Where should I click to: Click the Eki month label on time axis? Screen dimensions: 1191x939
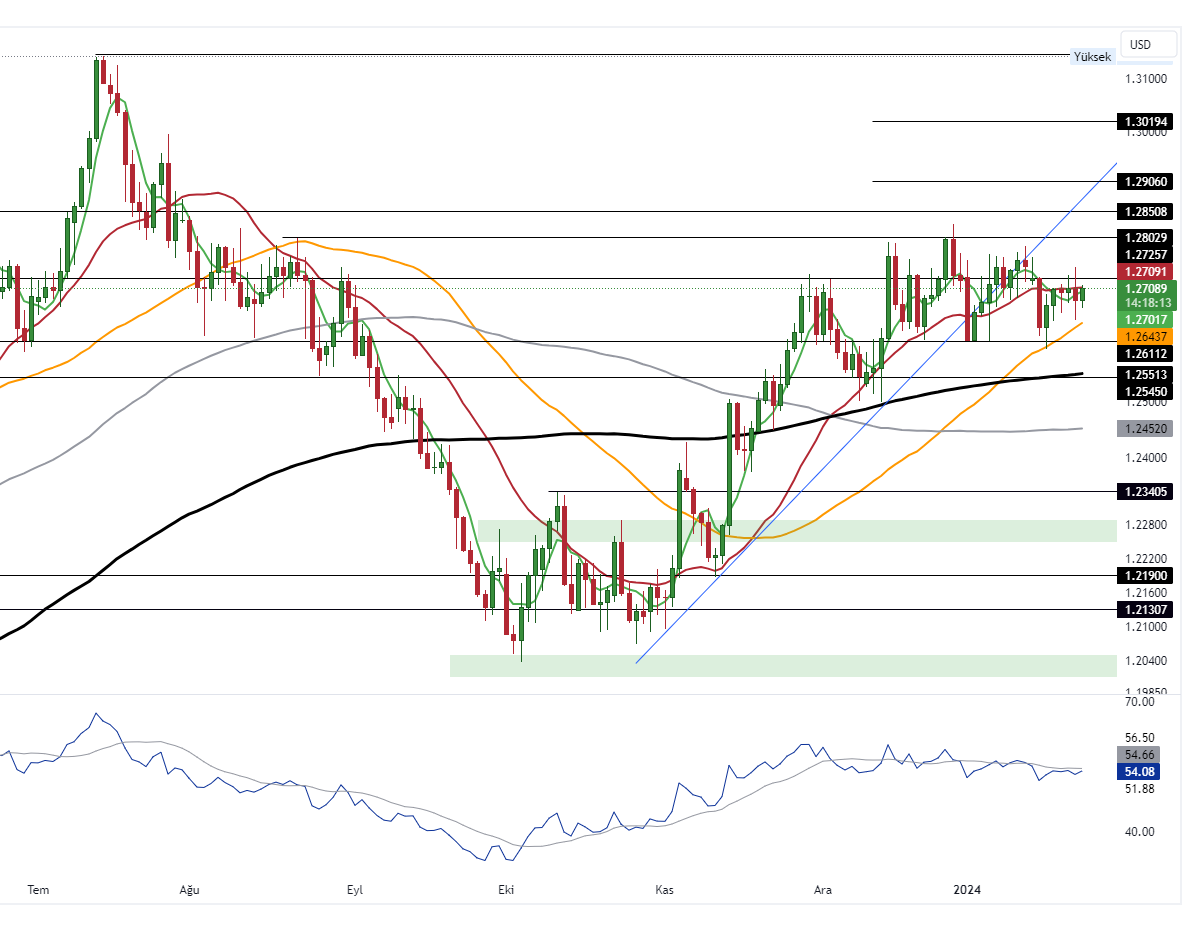(505, 889)
